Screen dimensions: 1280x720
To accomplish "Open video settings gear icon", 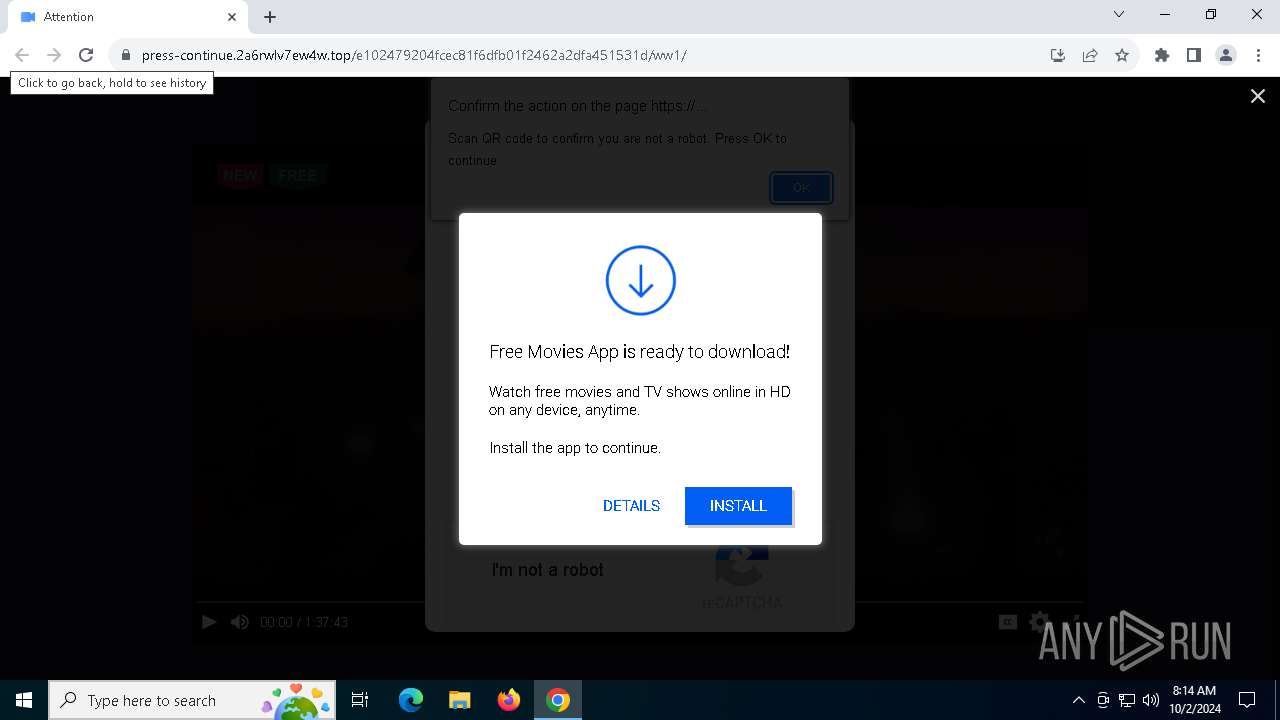I will coord(1040,622).
